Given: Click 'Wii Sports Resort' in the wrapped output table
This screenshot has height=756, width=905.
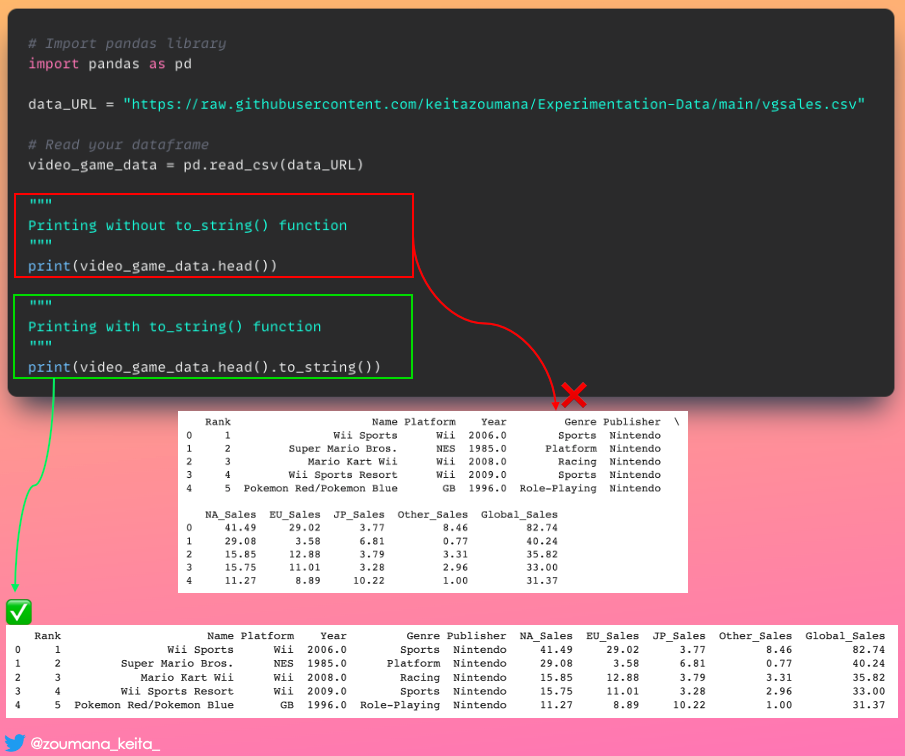Looking at the screenshot, I should 343,475.
